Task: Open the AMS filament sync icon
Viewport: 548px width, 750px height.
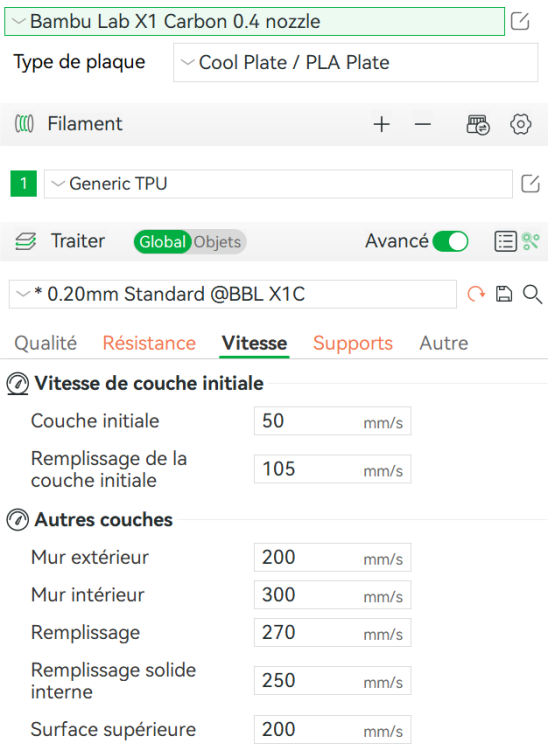Action: coord(478,124)
